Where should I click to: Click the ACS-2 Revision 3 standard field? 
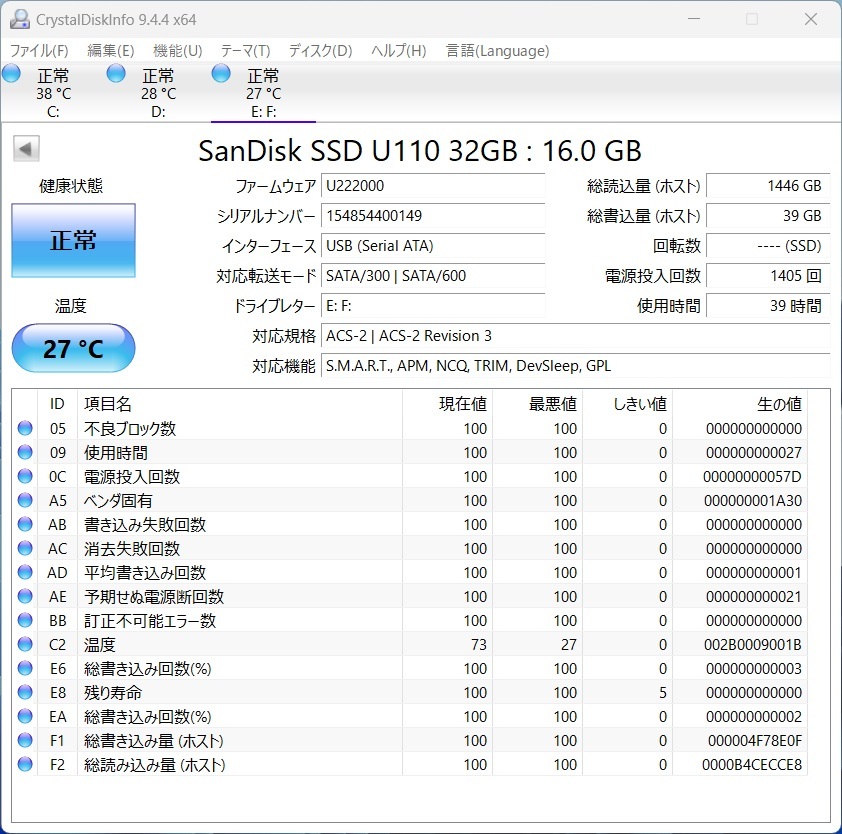pyautogui.click(x=576, y=336)
